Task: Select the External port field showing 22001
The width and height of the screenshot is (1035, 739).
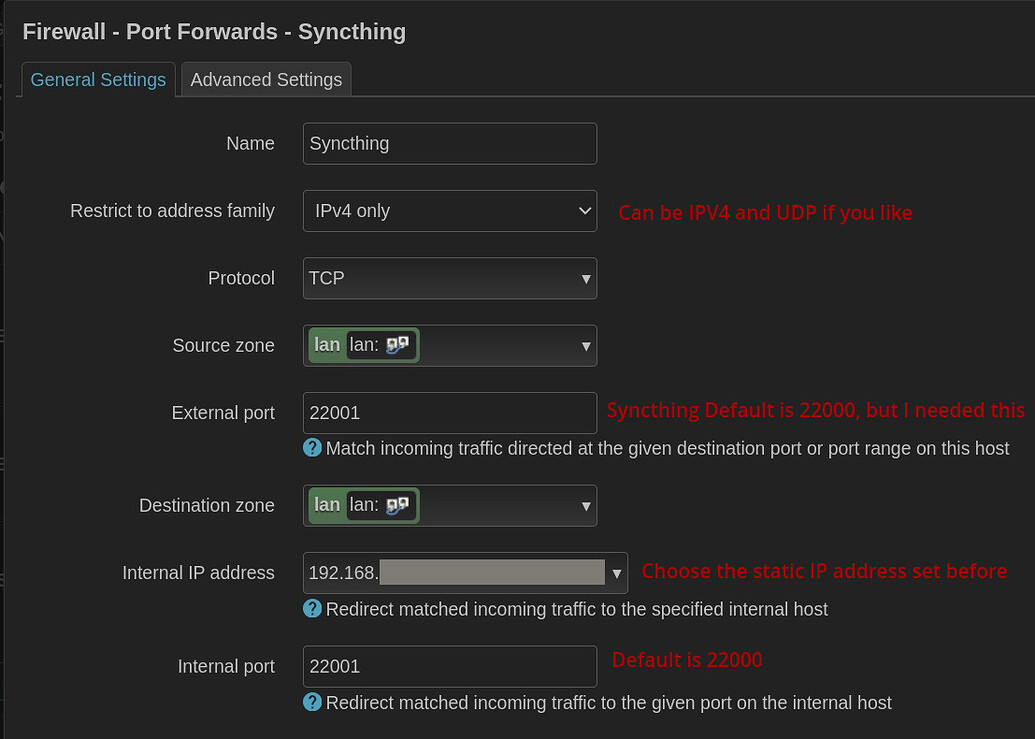Action: 449,412
